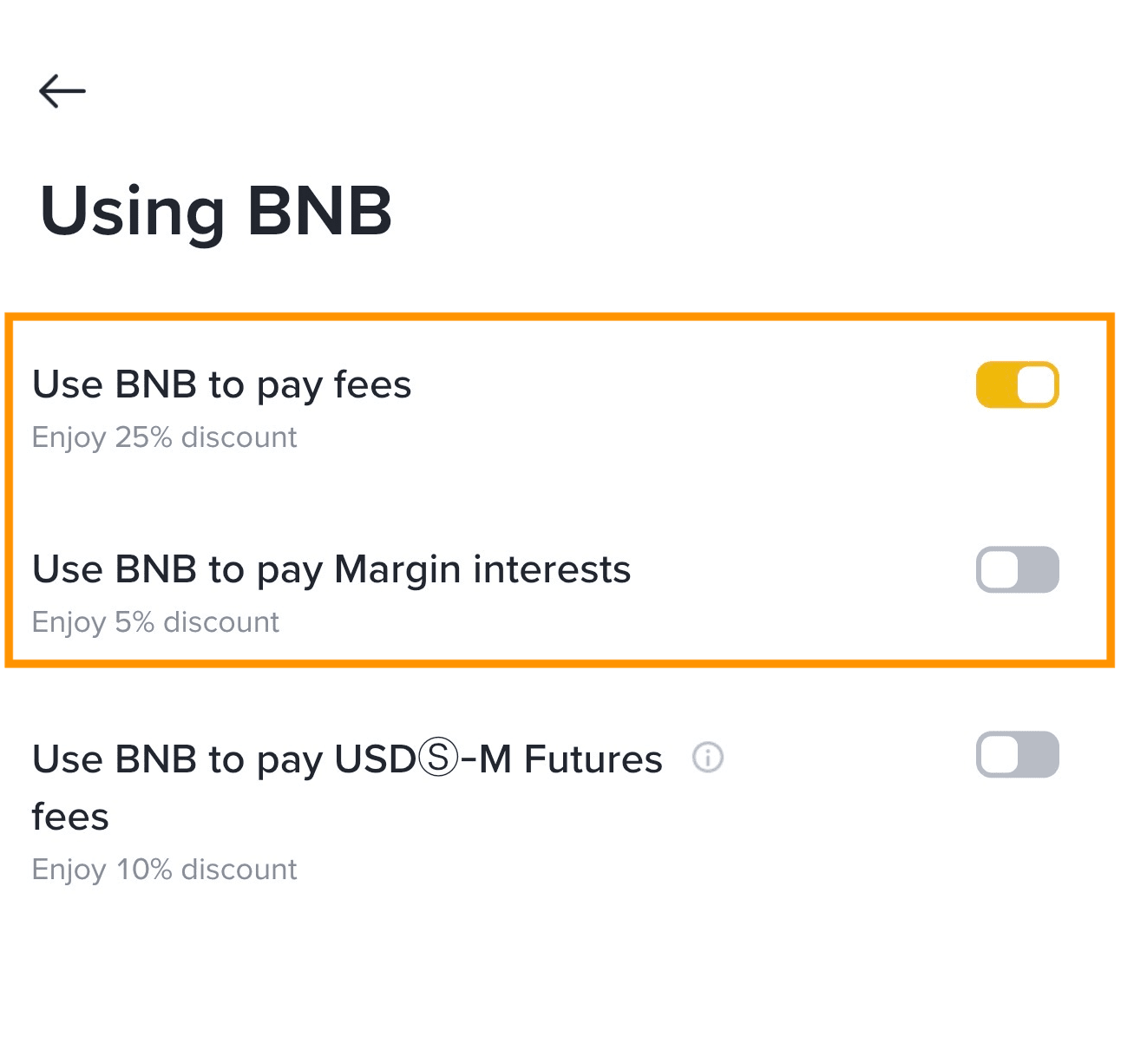Image resolution: width=1134 pixels, height=1064 pixels.
Task: Tap the "Enjoy 5% discount" subtitle
Action: coord(155,622)
